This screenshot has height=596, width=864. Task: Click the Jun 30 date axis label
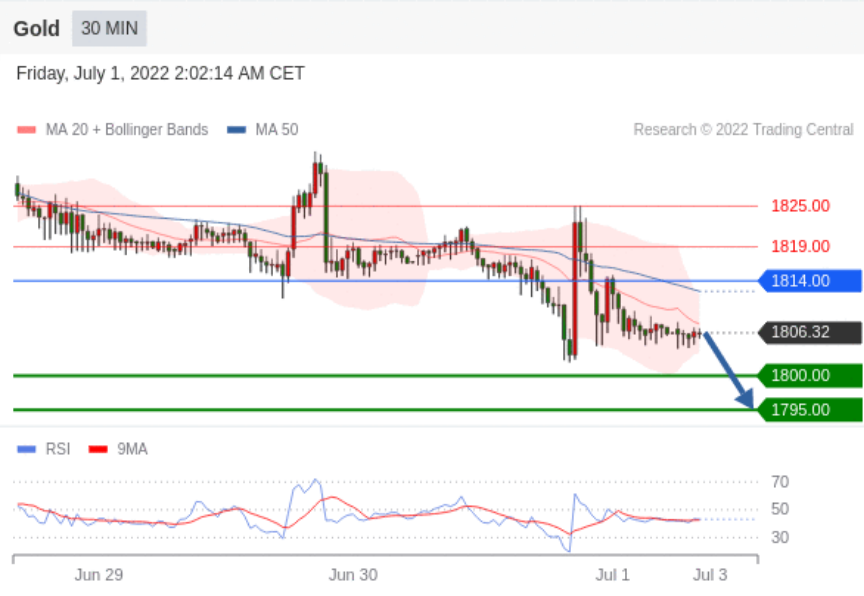[353, 575]
